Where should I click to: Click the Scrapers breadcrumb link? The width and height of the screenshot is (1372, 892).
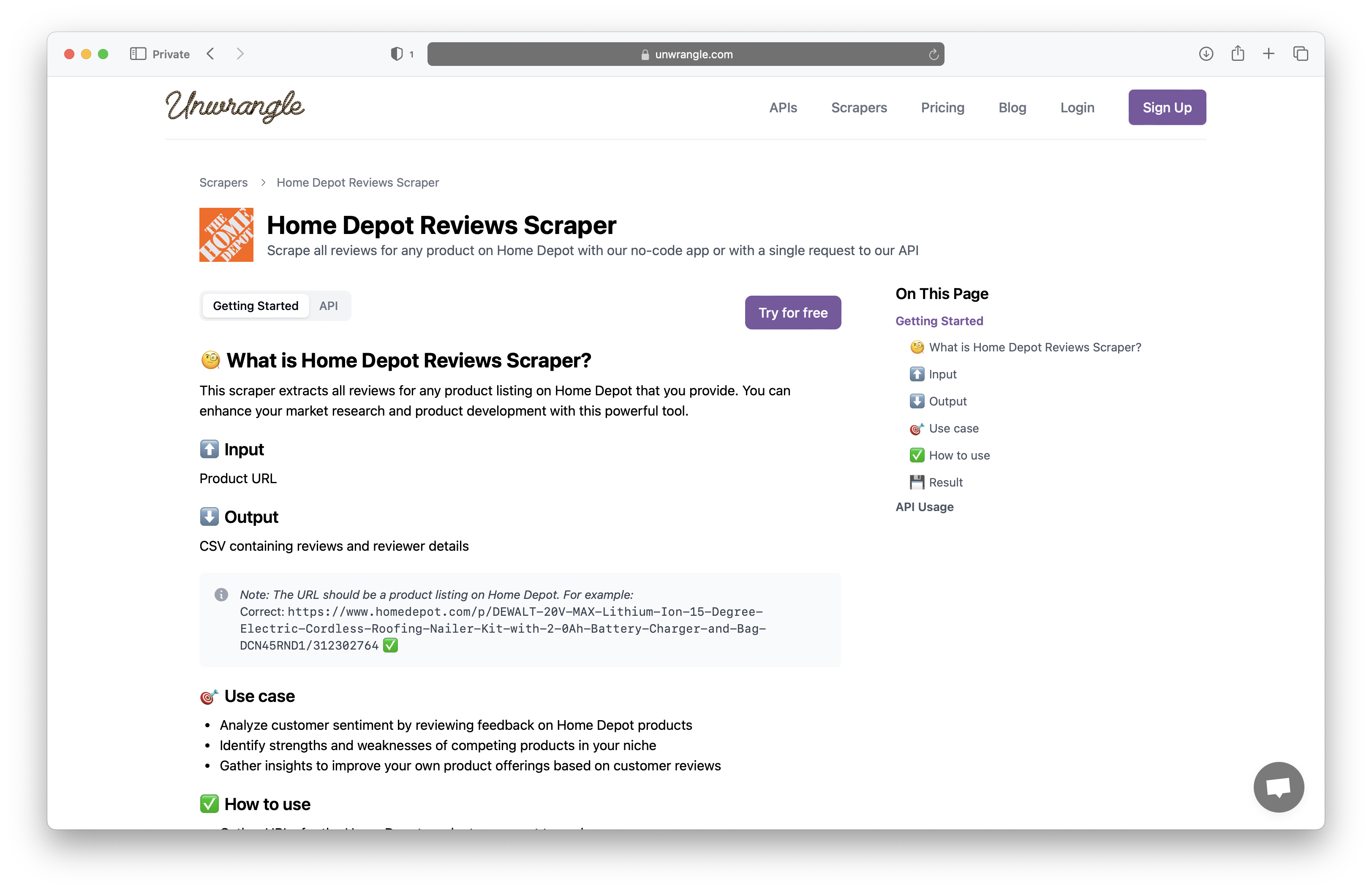223,182
